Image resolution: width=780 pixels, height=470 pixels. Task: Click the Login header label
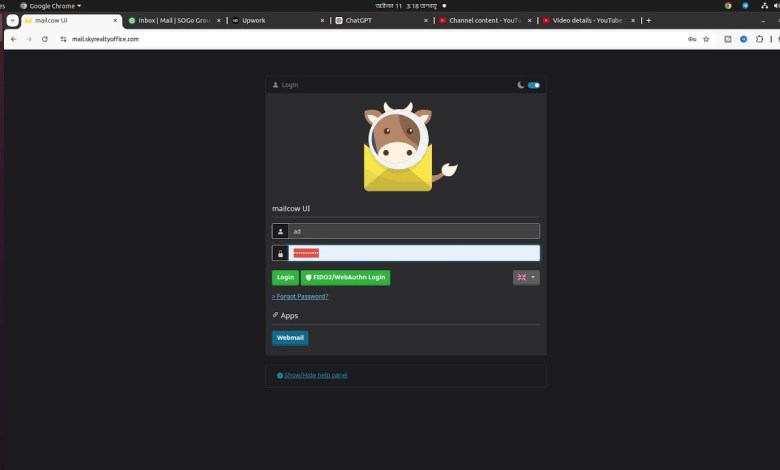[290, 85]
